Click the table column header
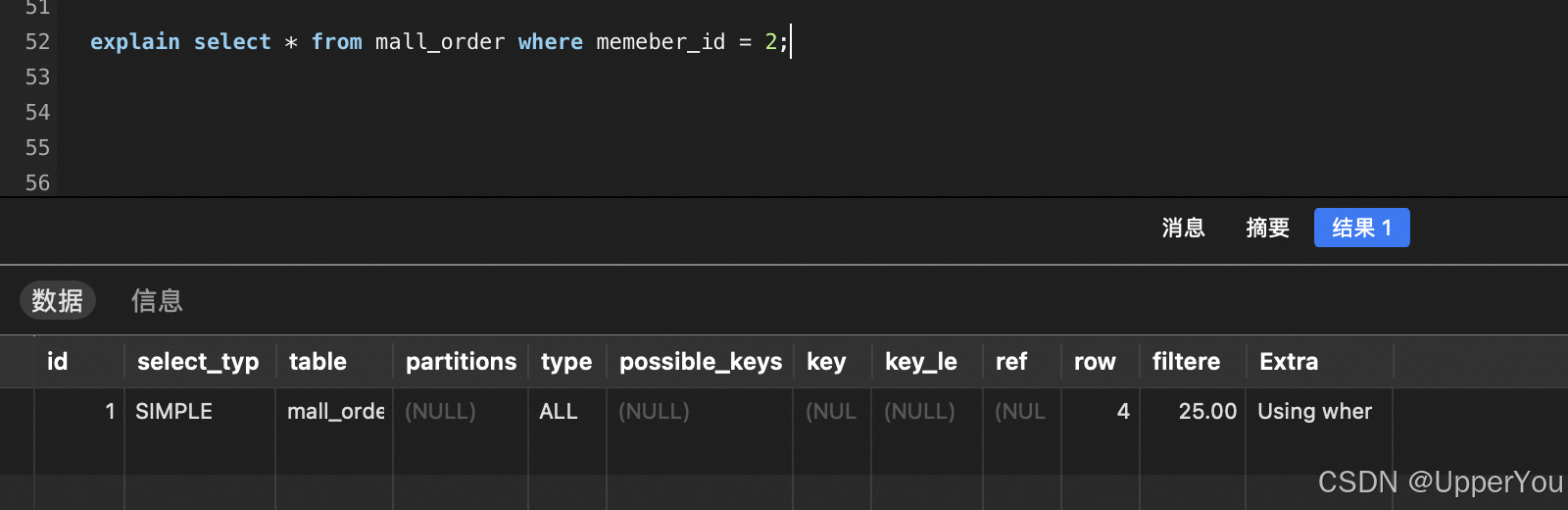The image size is (1568, 510). [334, 362]
